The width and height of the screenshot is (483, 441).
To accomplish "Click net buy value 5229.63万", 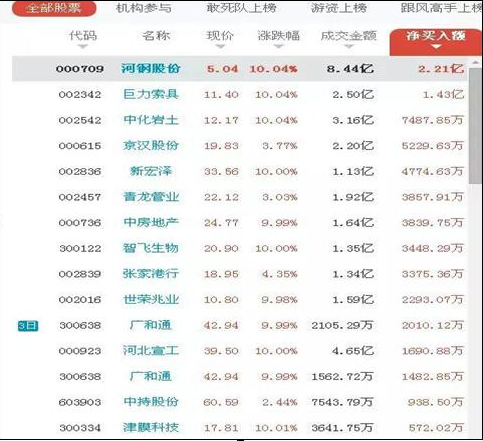I will pos(433,146).
